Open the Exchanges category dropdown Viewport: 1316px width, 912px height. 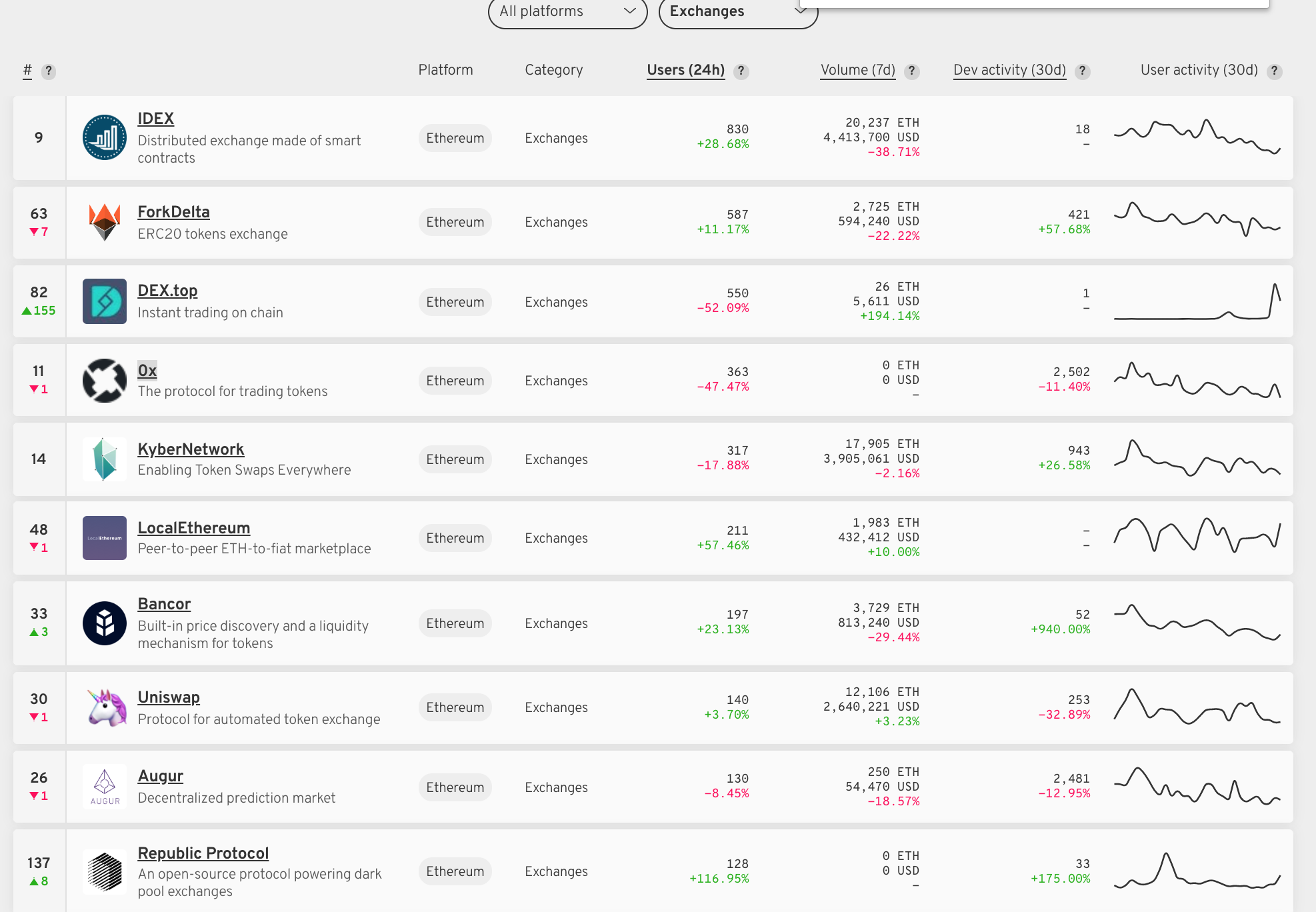[x=738, y=11]
